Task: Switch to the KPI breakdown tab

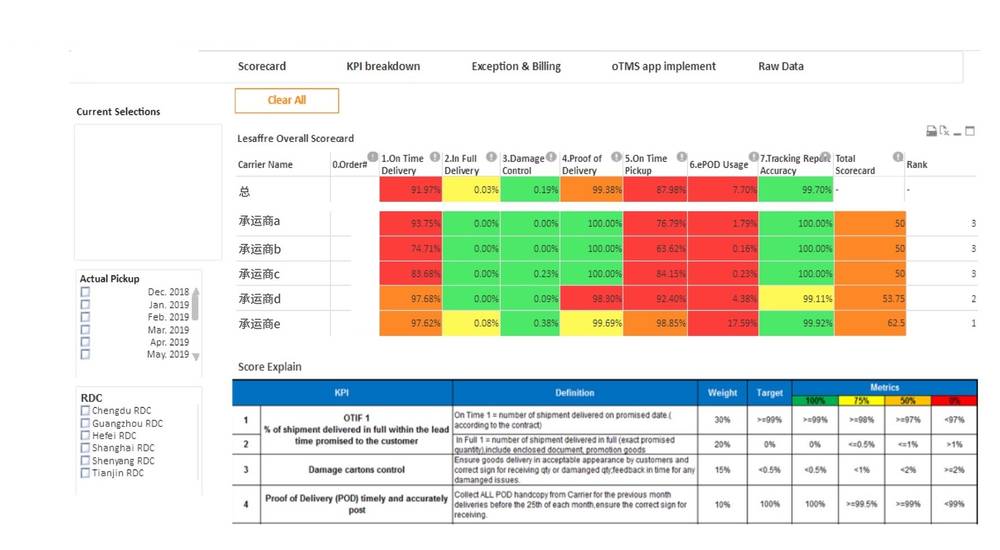Action: click(383, 67)
